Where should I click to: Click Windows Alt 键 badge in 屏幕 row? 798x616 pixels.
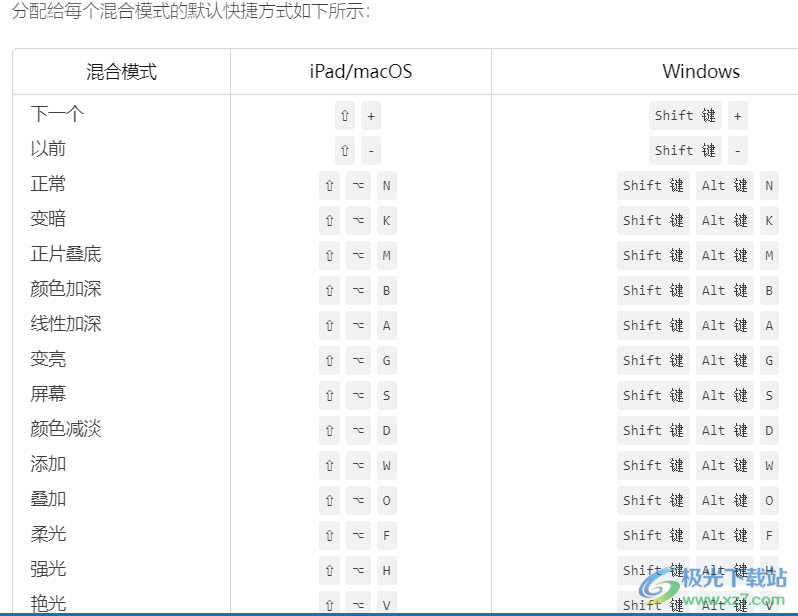point(724,396)
